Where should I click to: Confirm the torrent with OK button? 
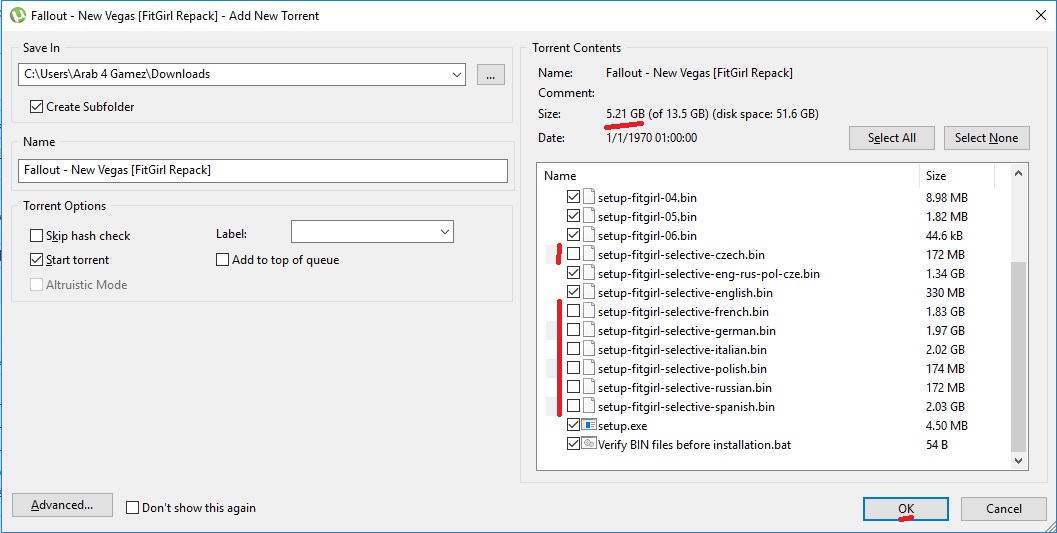905,509
